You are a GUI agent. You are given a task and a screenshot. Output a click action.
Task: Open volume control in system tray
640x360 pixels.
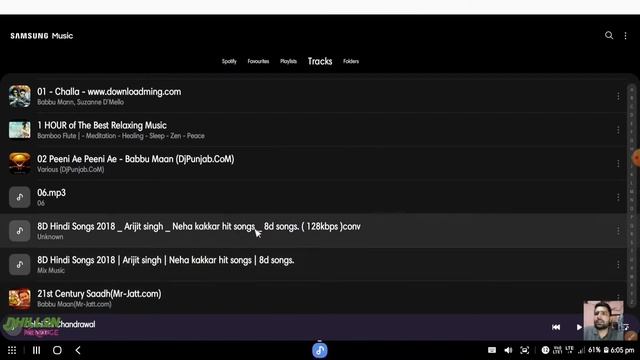[x=508, y=350]
